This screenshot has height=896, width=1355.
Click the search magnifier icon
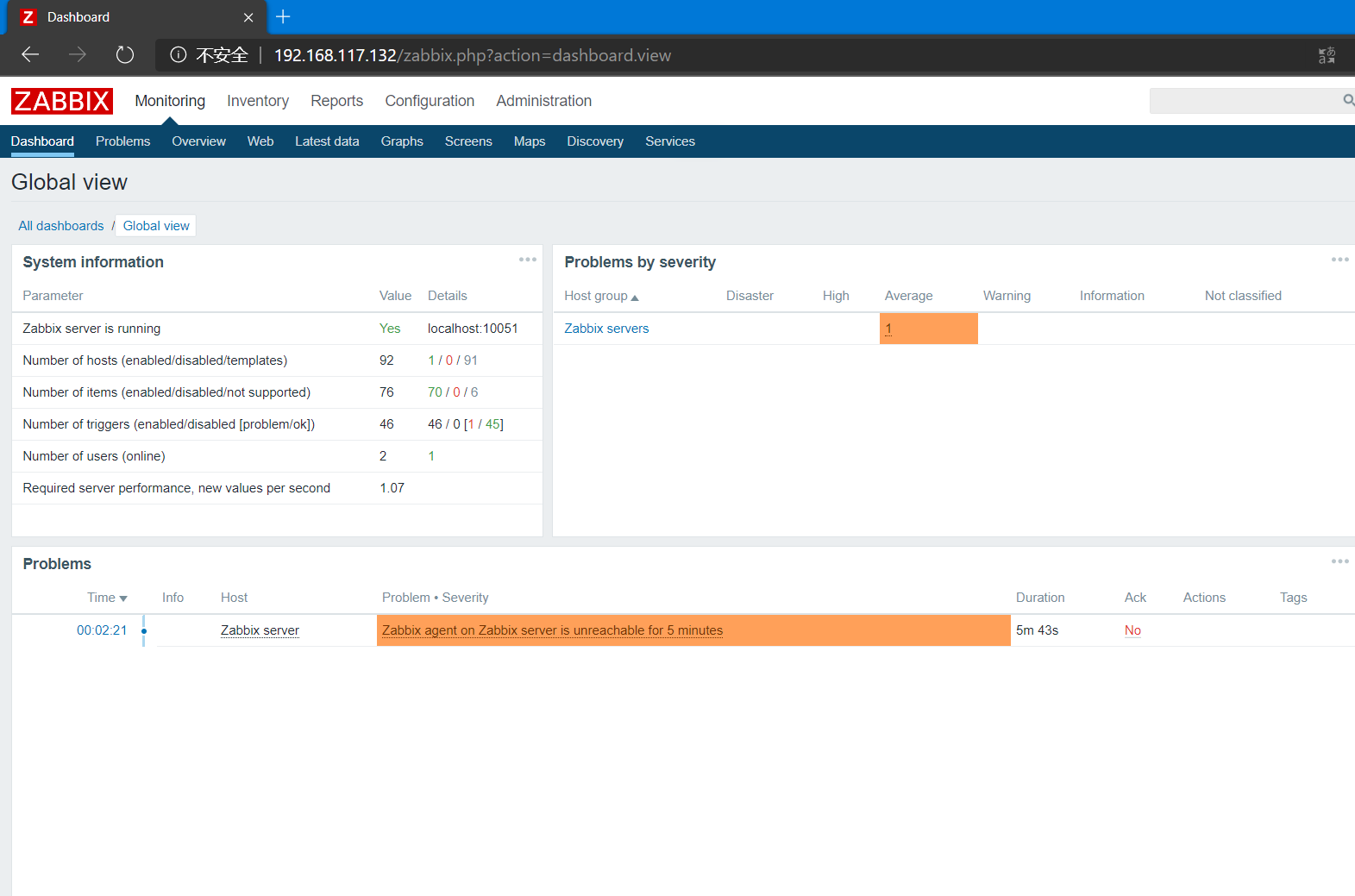[x=1348, y=101]
